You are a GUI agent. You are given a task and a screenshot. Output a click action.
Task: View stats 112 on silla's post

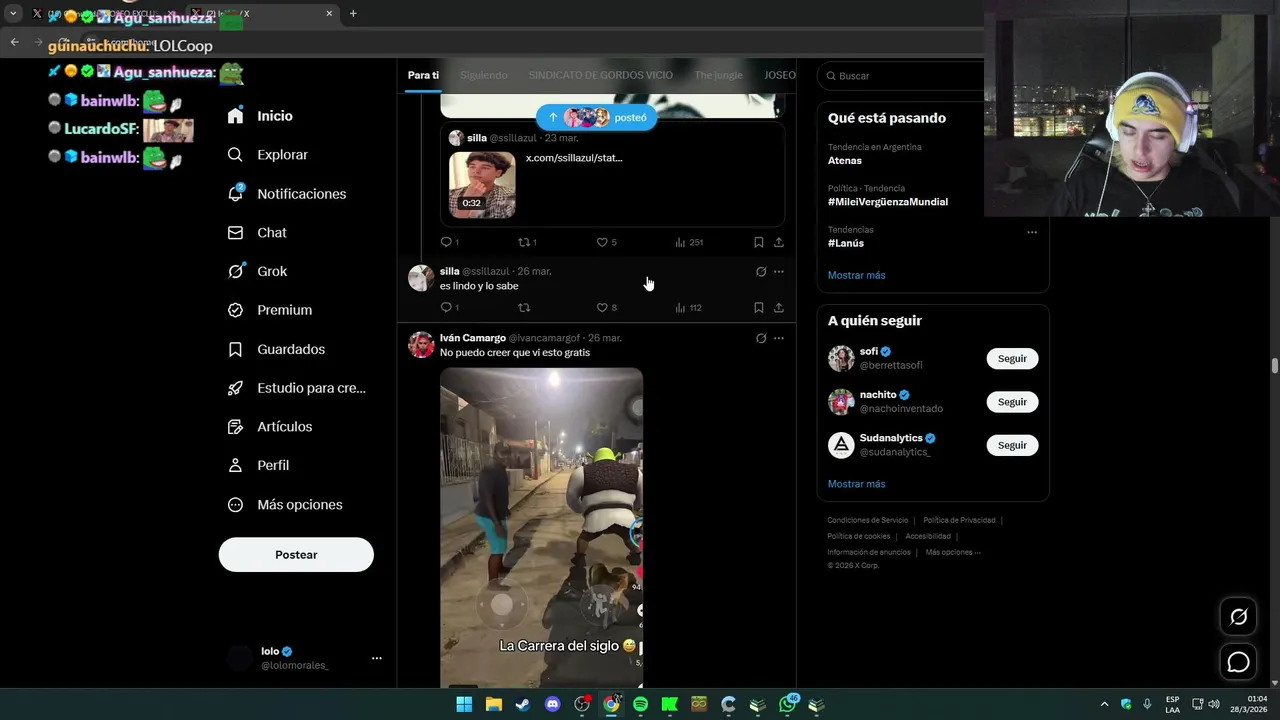click(688, 308)
